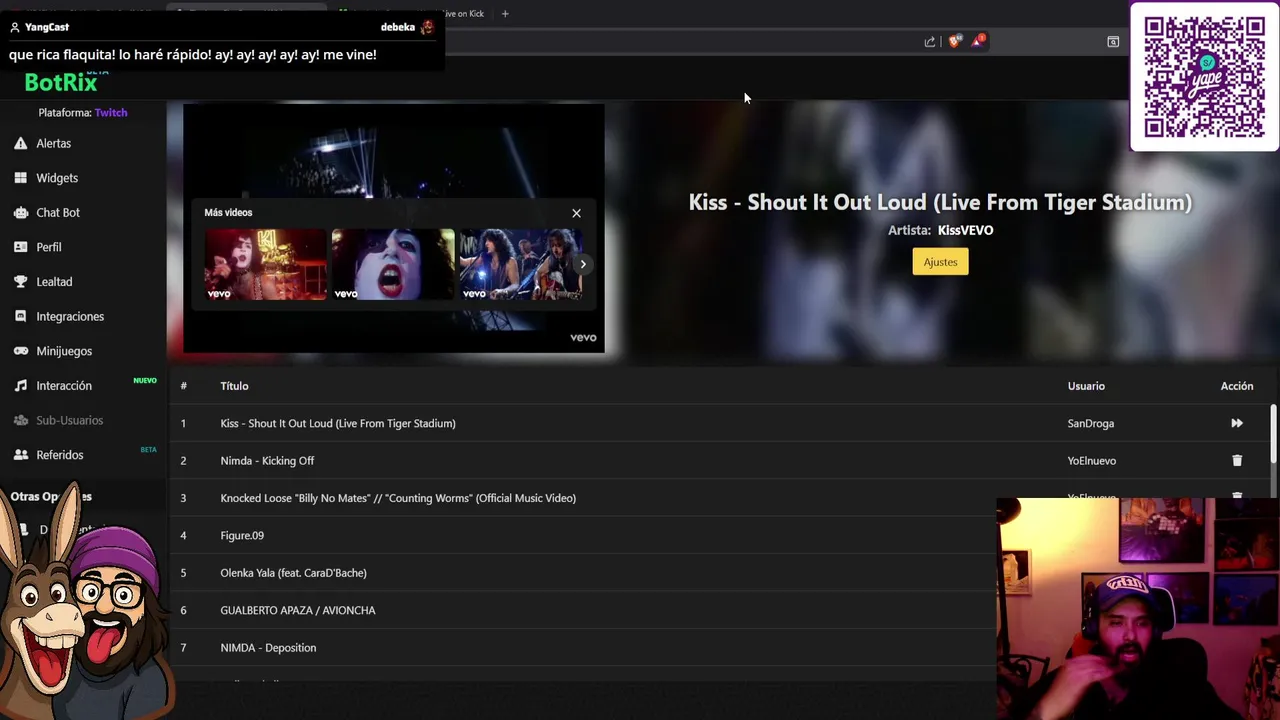Select the first Vevo video thumbnail

coord(265,265)
